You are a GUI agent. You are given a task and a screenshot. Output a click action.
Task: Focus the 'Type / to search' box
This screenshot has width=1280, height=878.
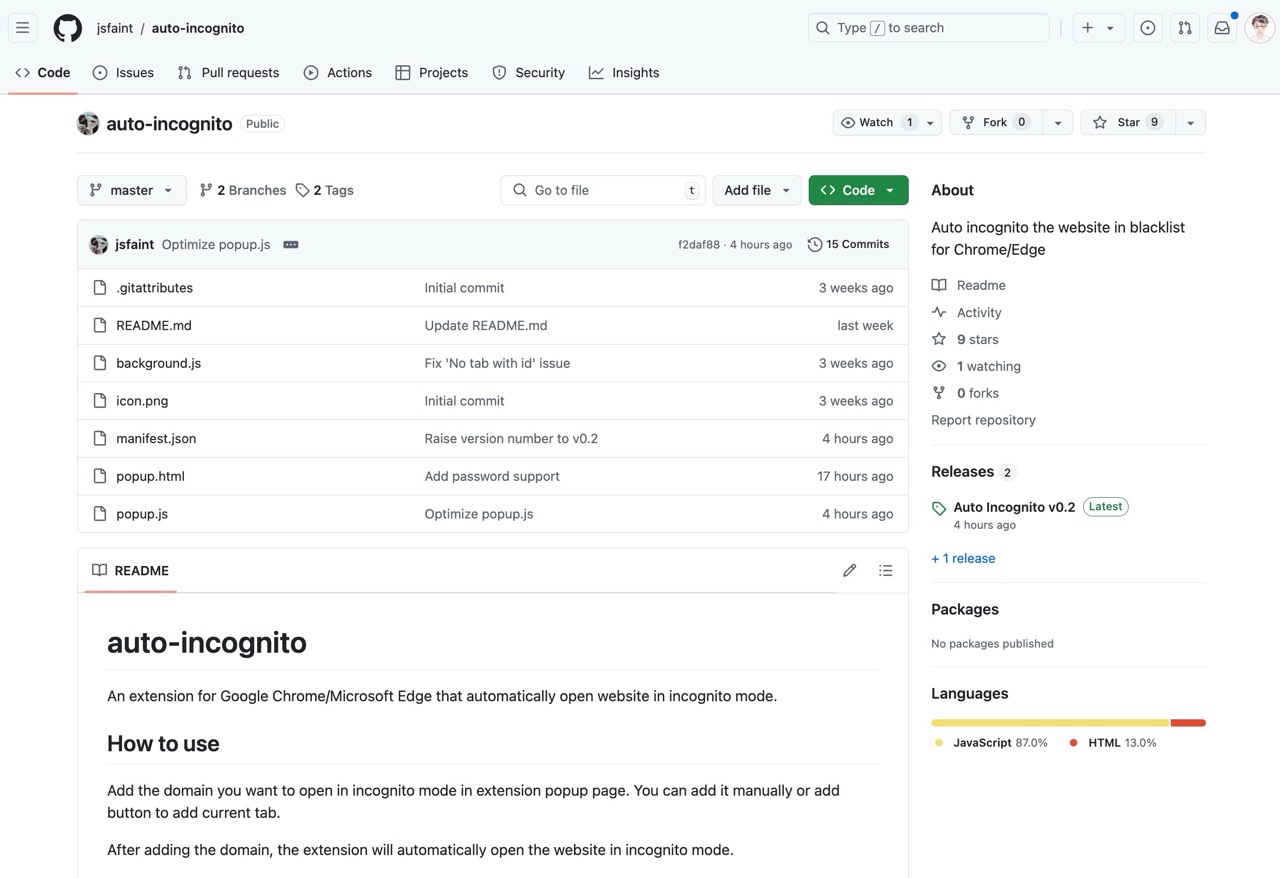(928, 28)
